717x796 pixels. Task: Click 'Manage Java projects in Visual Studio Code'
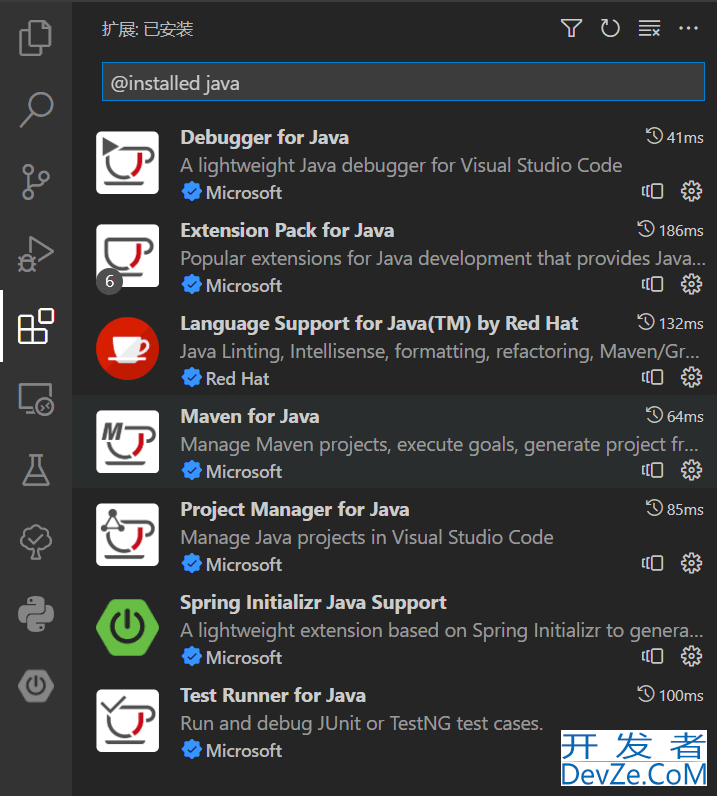click(367, 538)
